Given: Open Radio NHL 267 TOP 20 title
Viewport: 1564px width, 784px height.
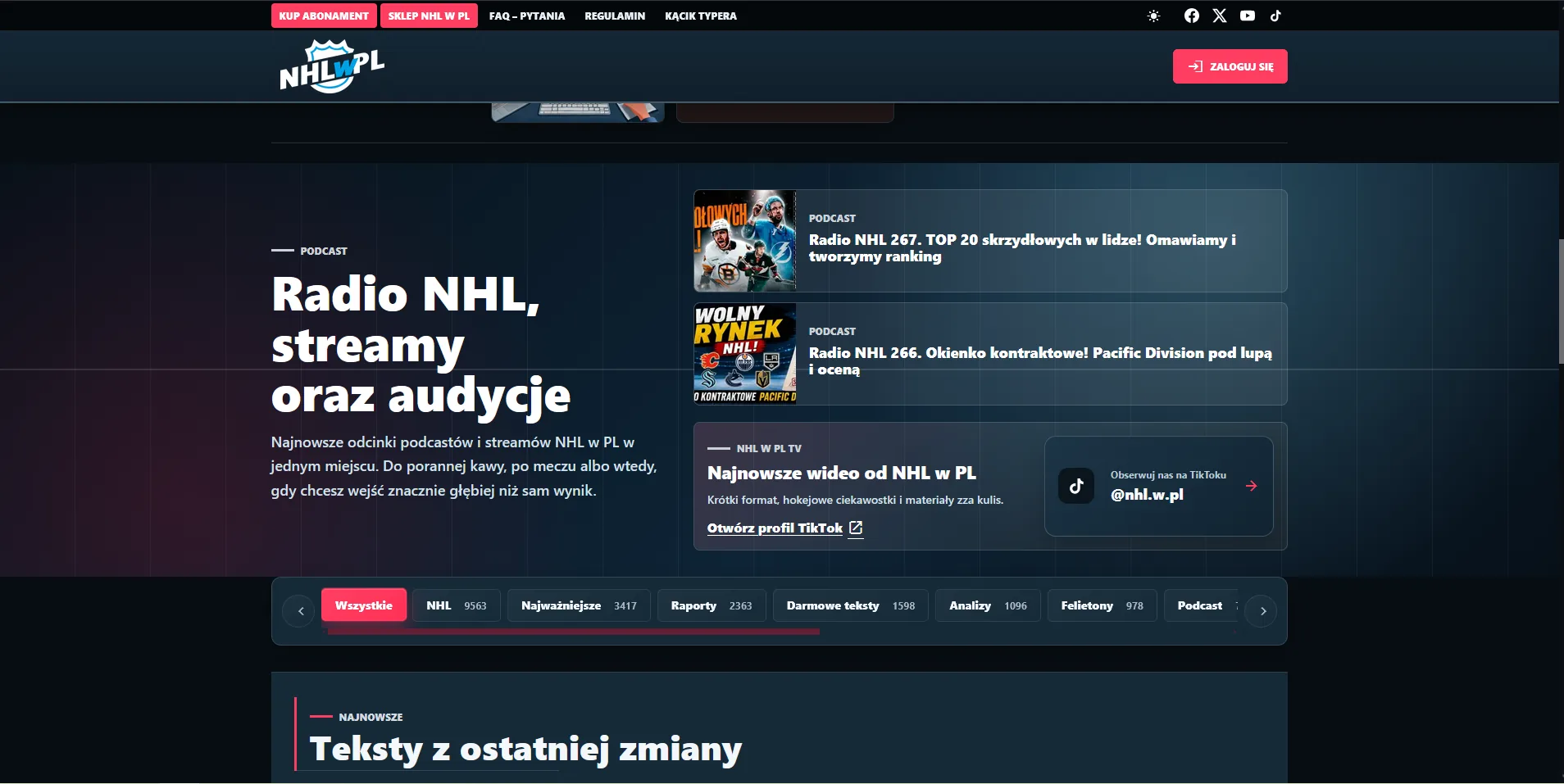Looking at the screenshot, I should [x=1022, y=248].
